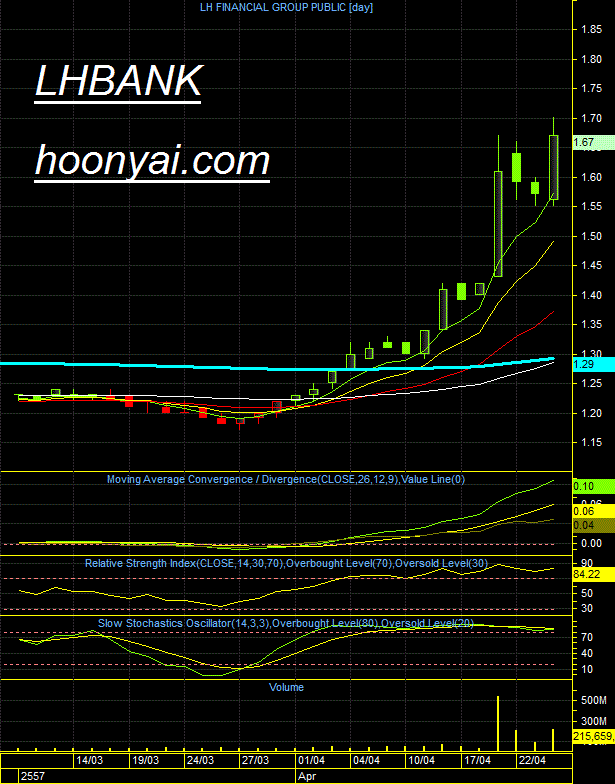Click the 40 stochastics axis label
The width and height of the screenshot is (615, 784).
pyautogui.click(x=587, y=654)
